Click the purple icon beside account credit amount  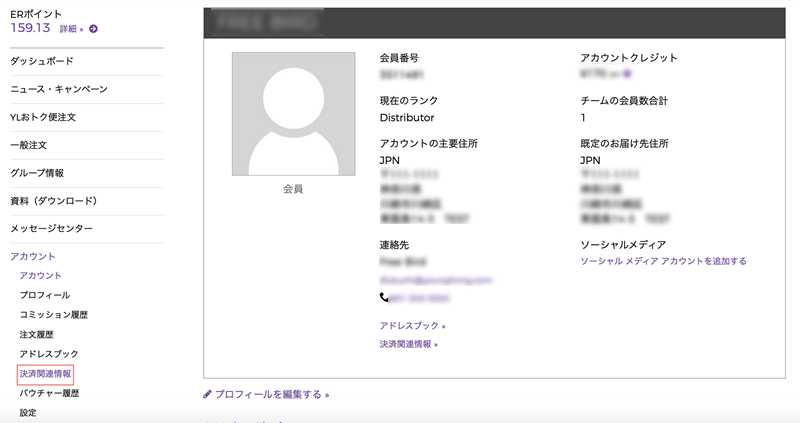pos(627,74)
